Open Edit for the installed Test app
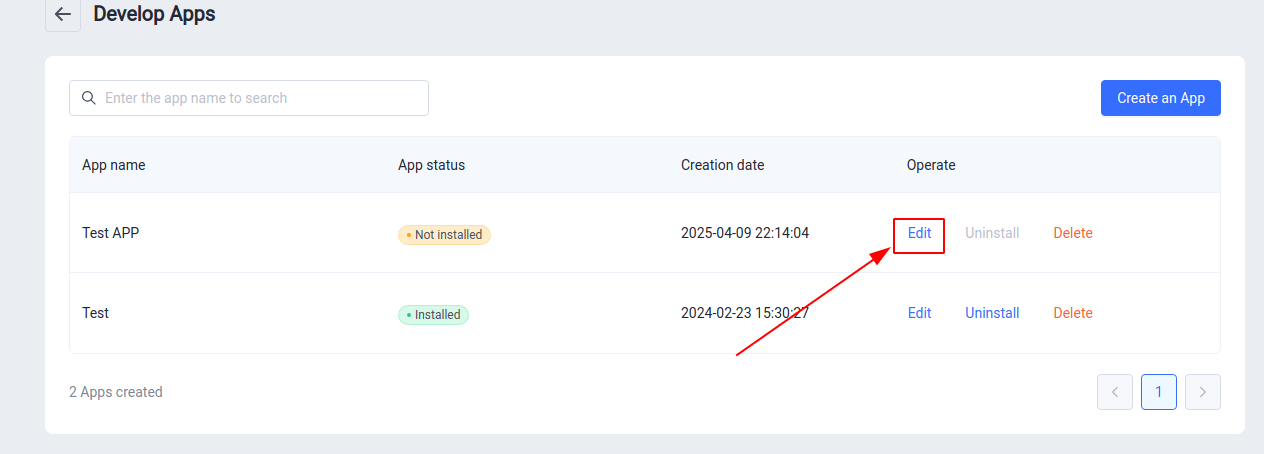Viewport: 1264px width, 454px height. click(x=919, y=313)
